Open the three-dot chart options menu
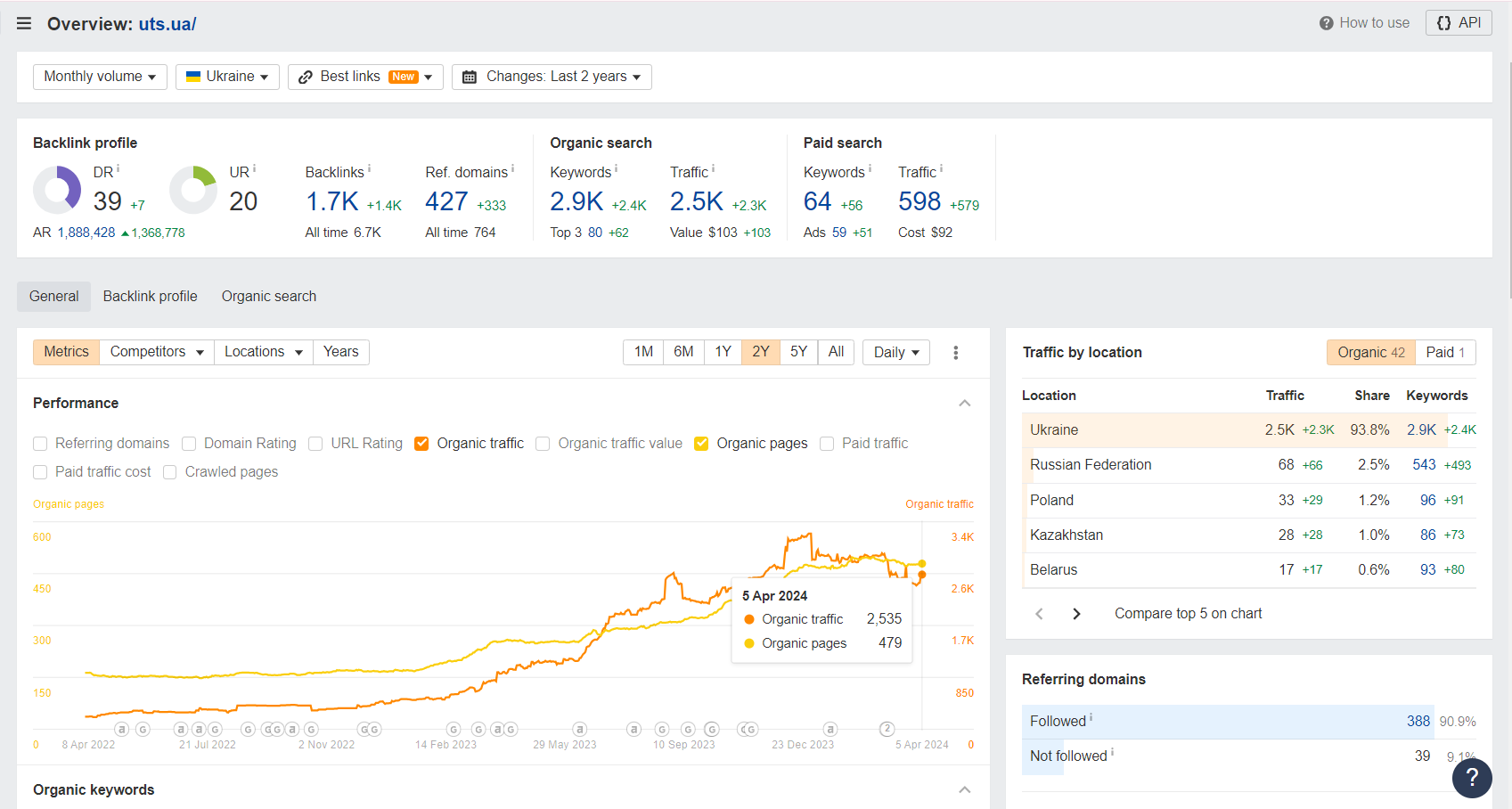Image resolution: width=1512 pixels, height=809 pixels. 956,353
